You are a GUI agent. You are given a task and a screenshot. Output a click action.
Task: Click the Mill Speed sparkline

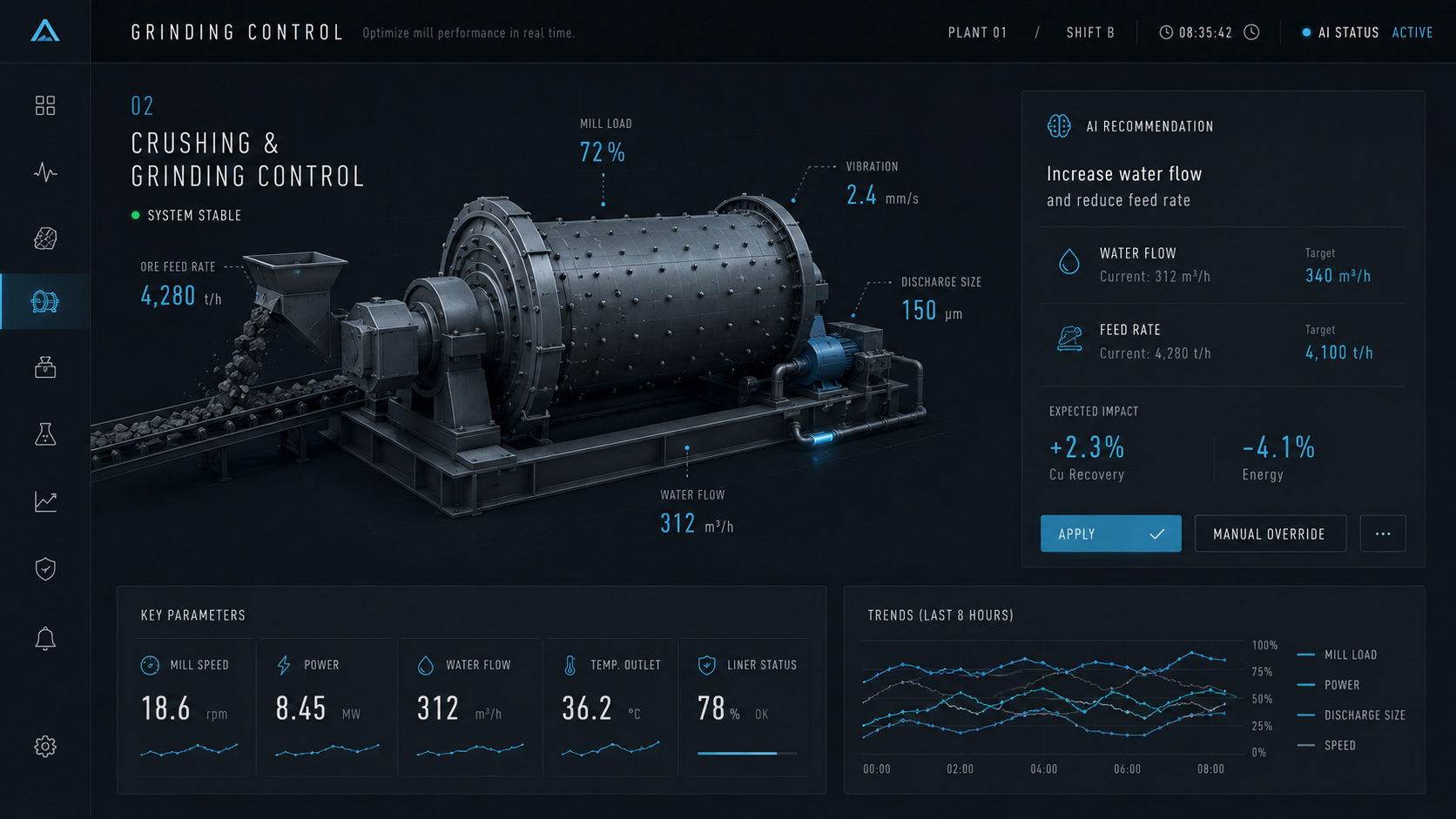189,749
